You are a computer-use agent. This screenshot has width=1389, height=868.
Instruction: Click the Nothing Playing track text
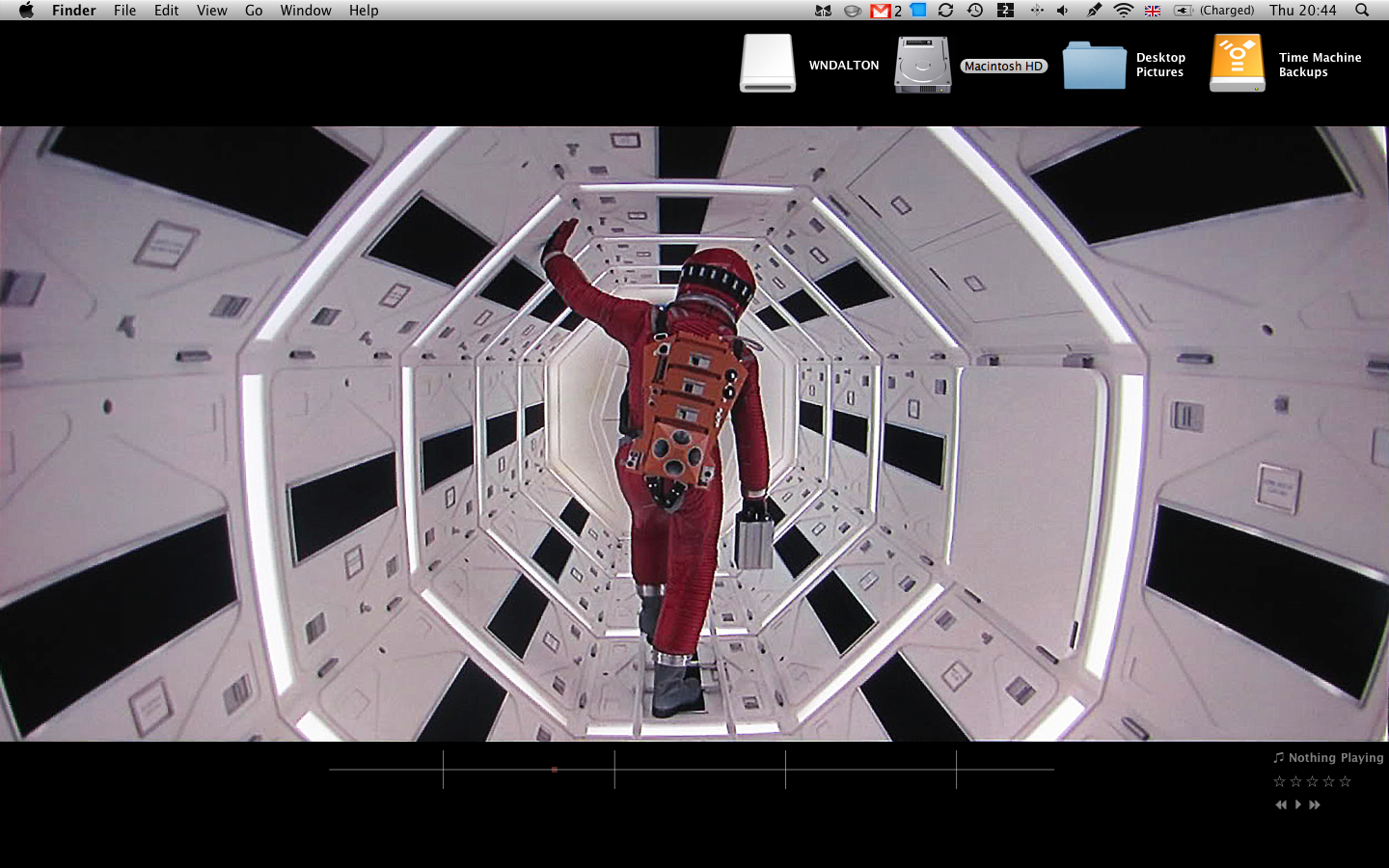click(1336, 758)
